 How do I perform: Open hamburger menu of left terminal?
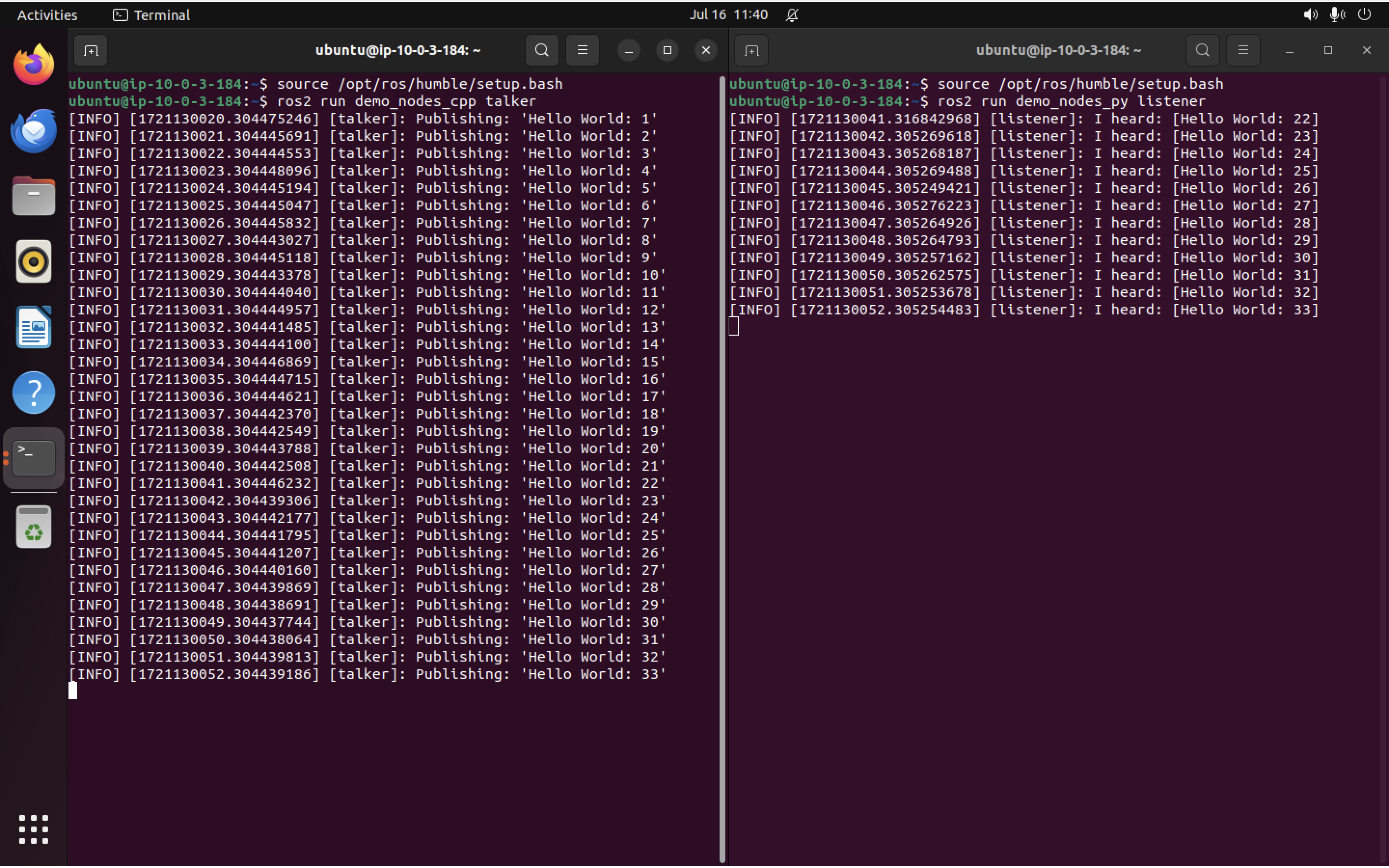582,51
